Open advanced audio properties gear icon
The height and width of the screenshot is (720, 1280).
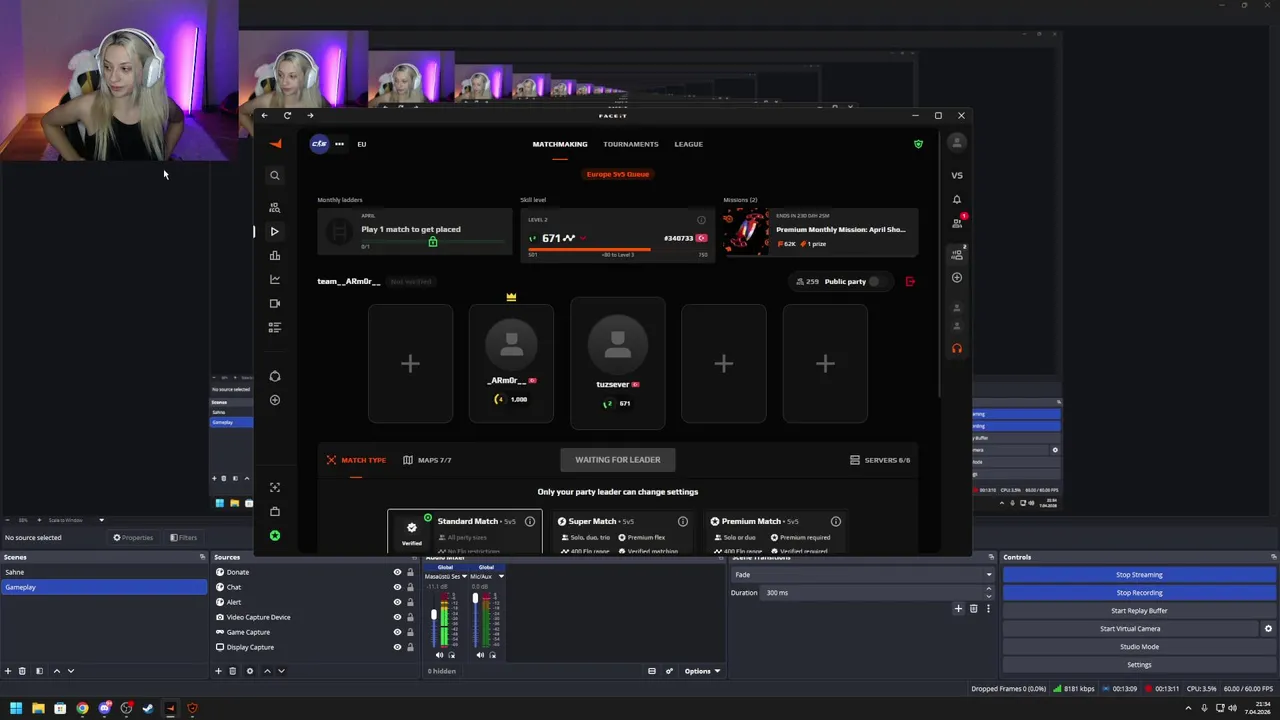(x=669, y=671)
